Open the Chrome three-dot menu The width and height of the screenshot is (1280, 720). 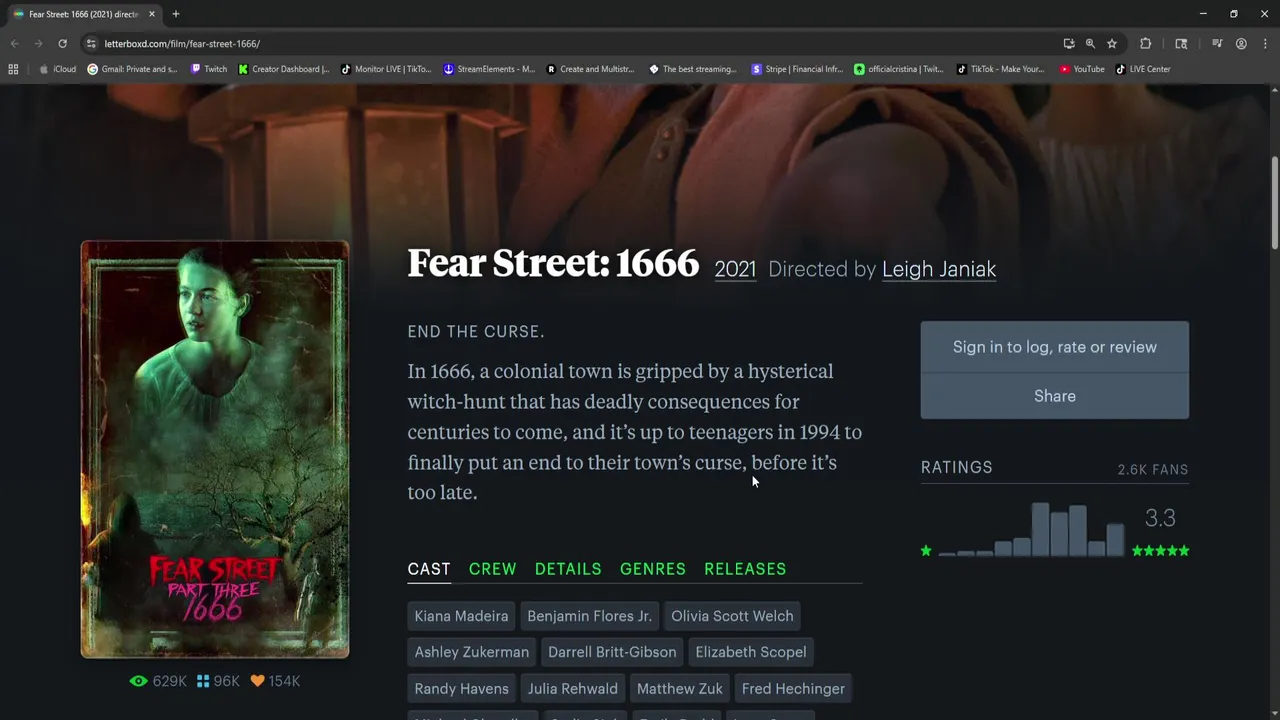pyautogui.click(x=1265, y=44)
